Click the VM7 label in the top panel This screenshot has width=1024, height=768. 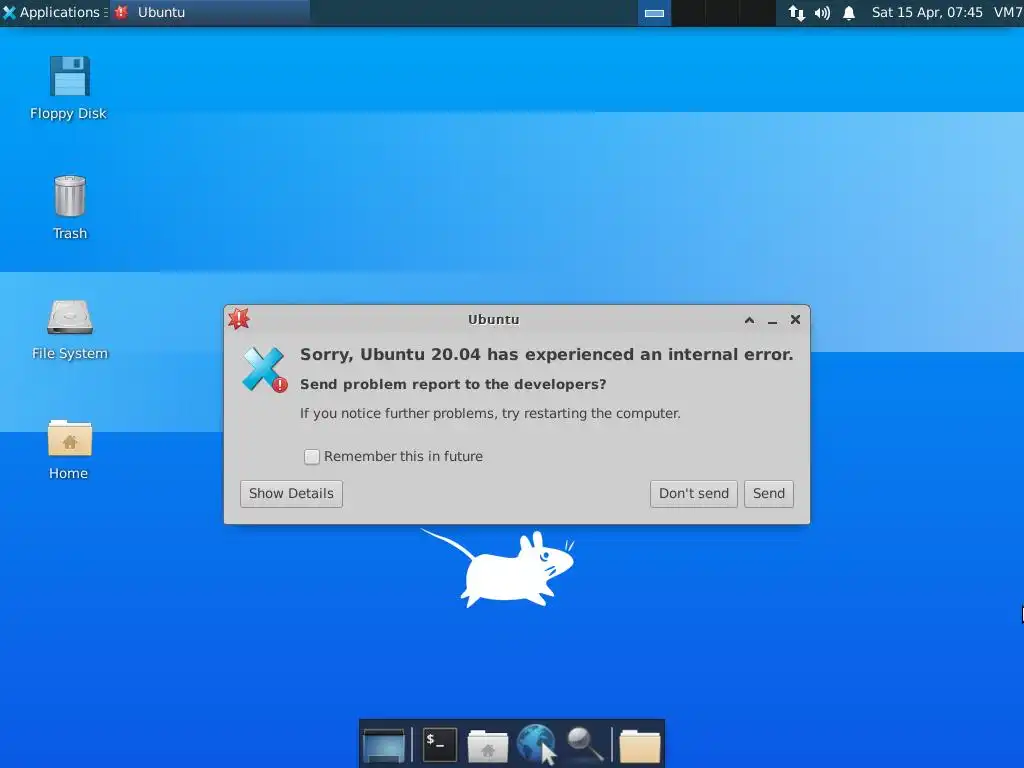(x=1008, y=12)
